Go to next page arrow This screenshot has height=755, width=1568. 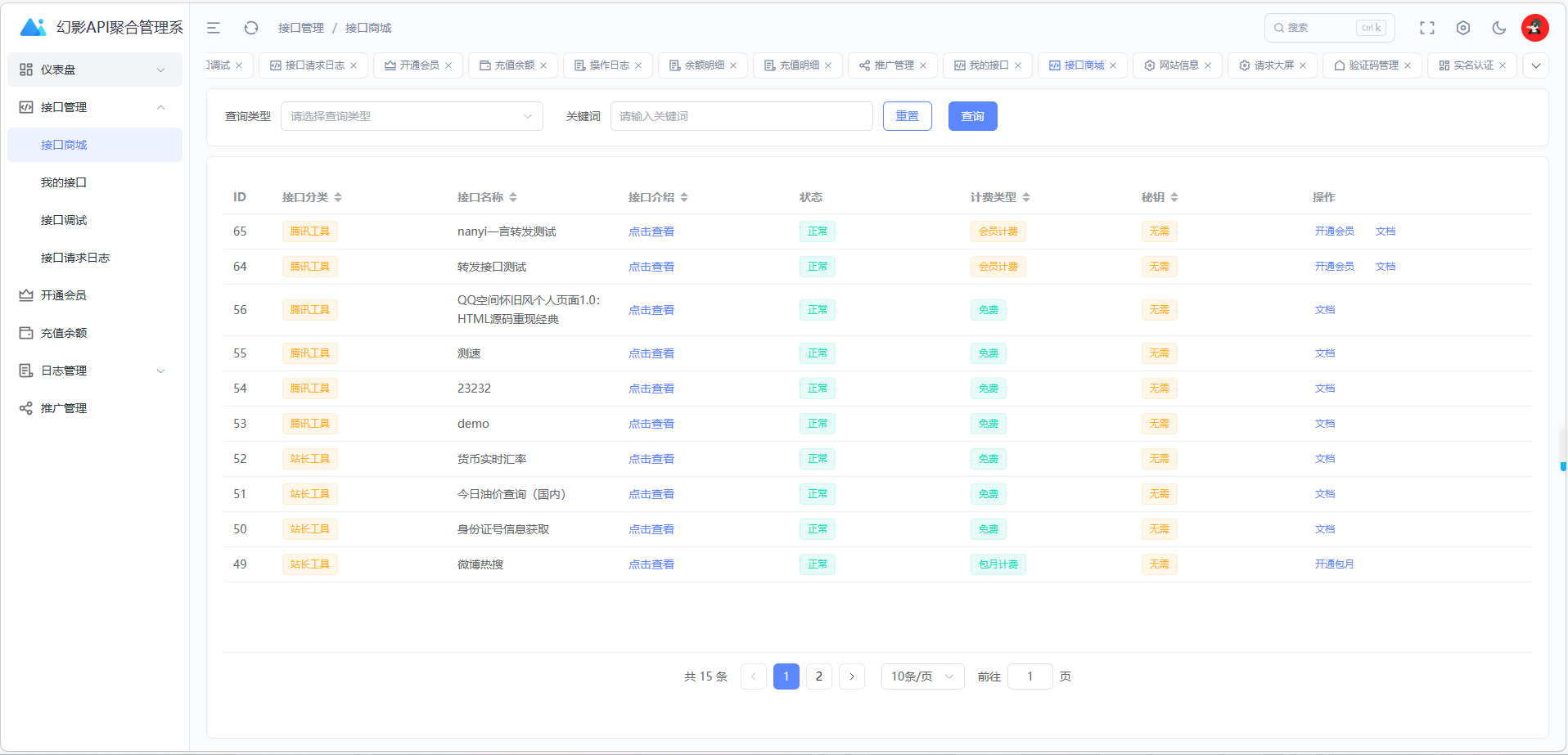coord(852,676)
